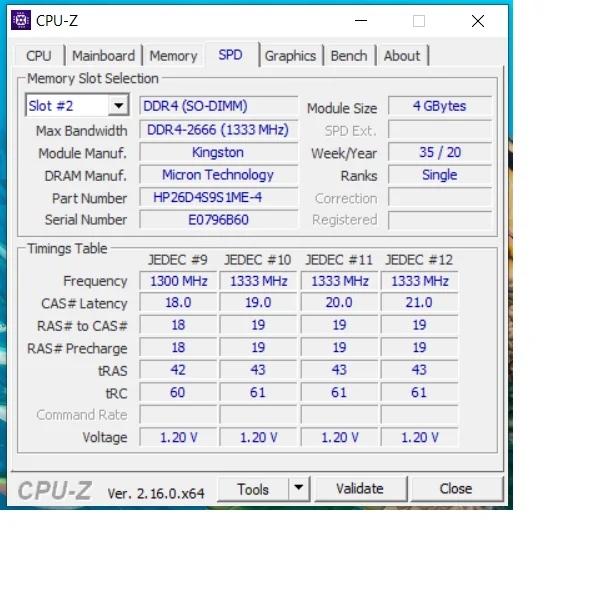Click the JEDEC #9 RAS# Precharge value 18

178,347
